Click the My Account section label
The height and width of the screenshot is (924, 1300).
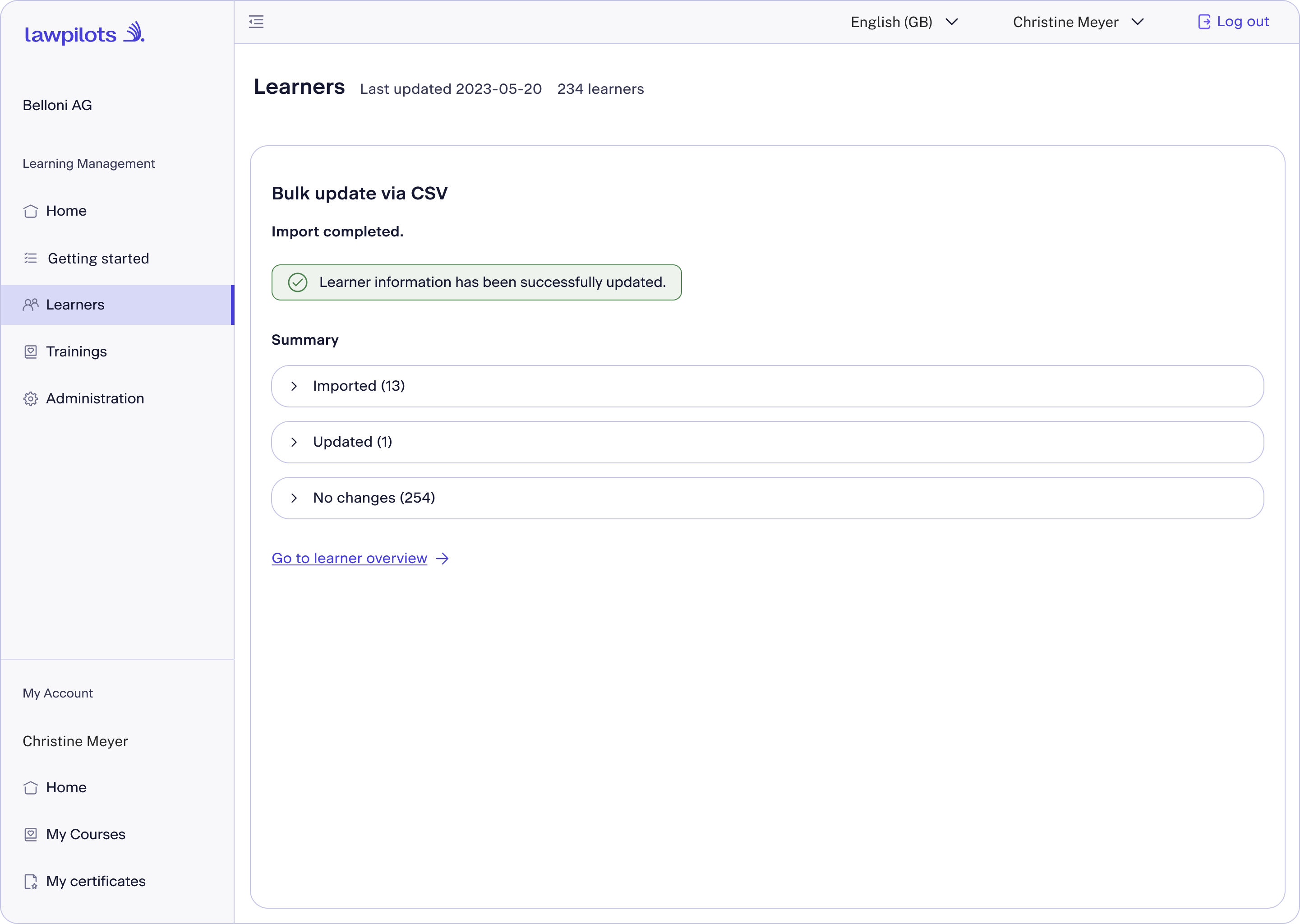(x=58, y=693)
